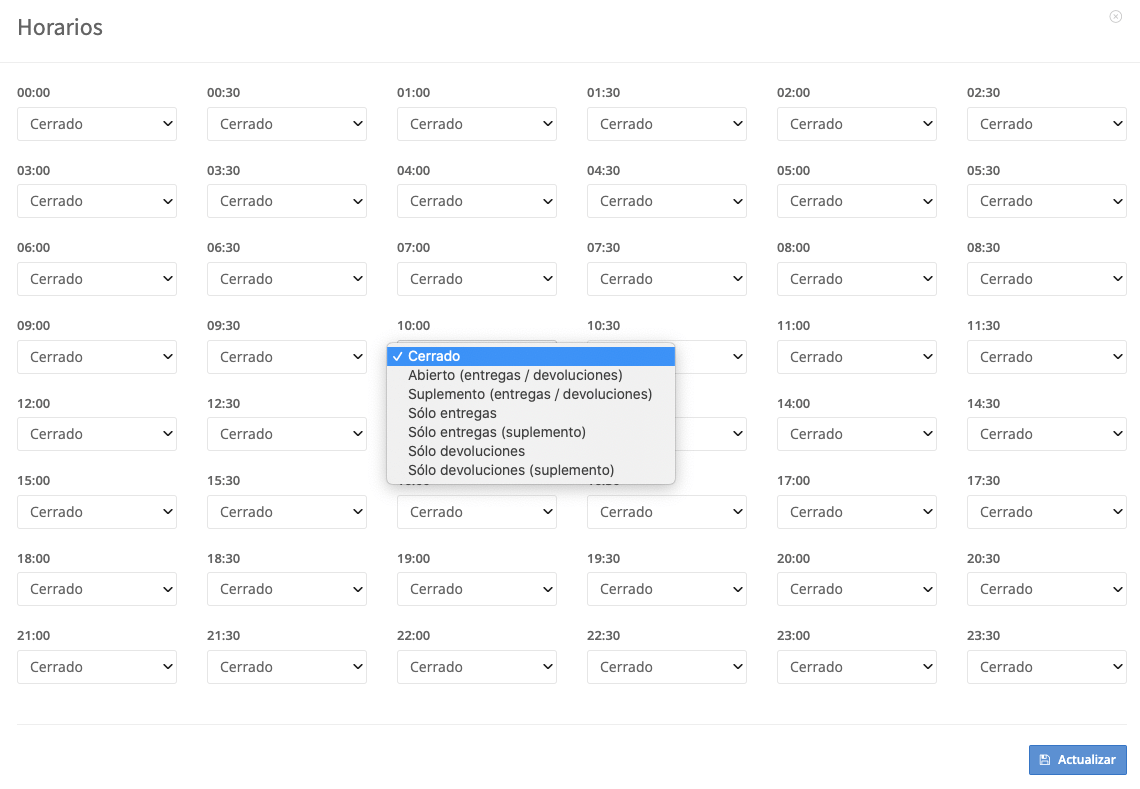Screen dimensions: 1140x789
Task: Open the 02:30 schedule dropdown
Action: 1047,124
